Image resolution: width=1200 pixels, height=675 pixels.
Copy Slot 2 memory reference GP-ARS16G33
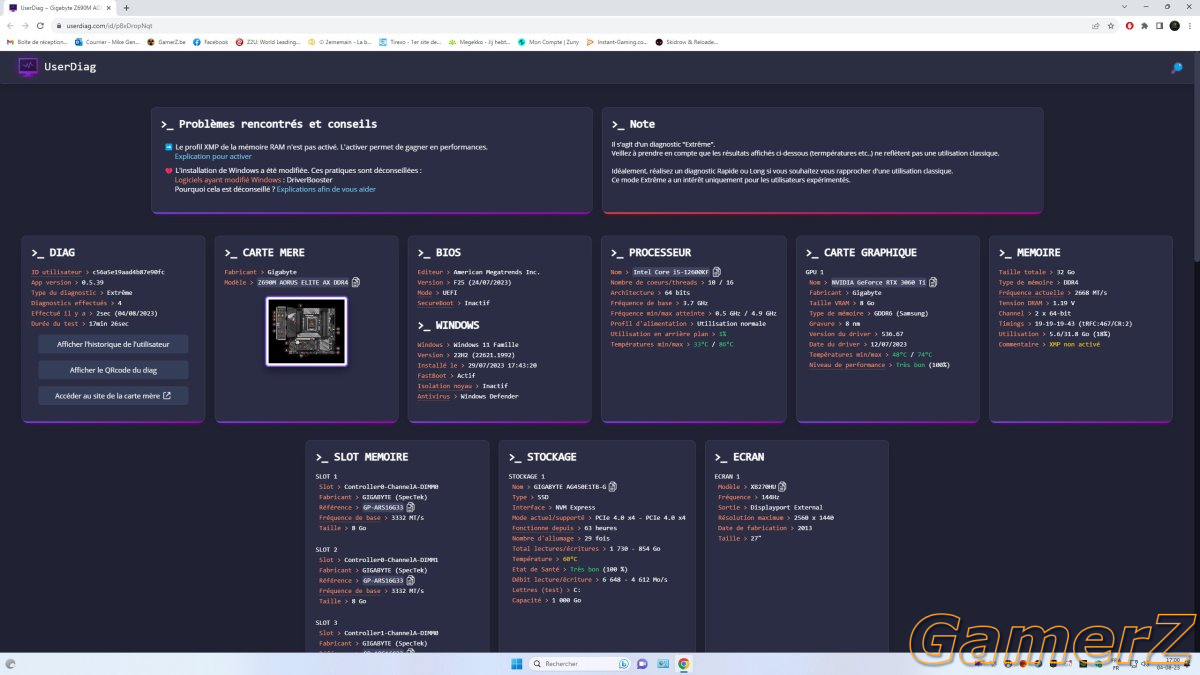click(410, 580)
